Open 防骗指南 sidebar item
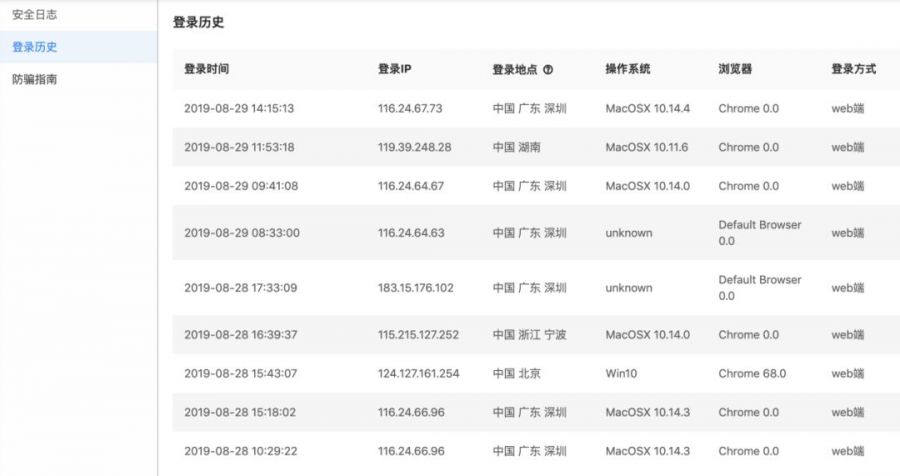 [34, 79]
